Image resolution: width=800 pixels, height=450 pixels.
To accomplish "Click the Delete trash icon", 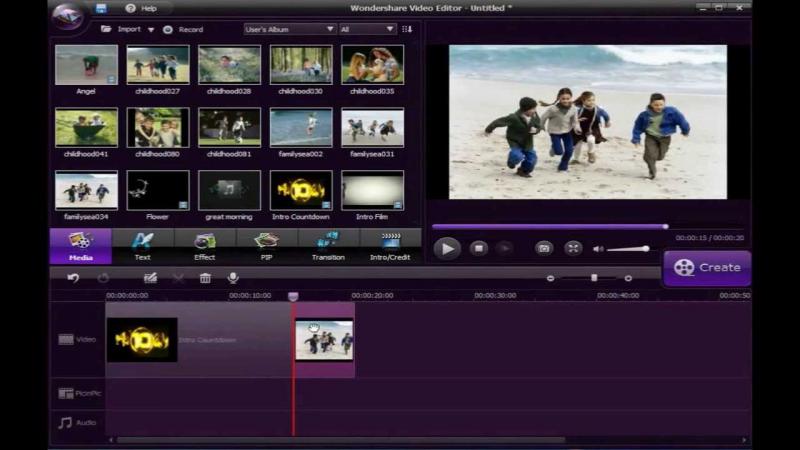I will [205, 278].
